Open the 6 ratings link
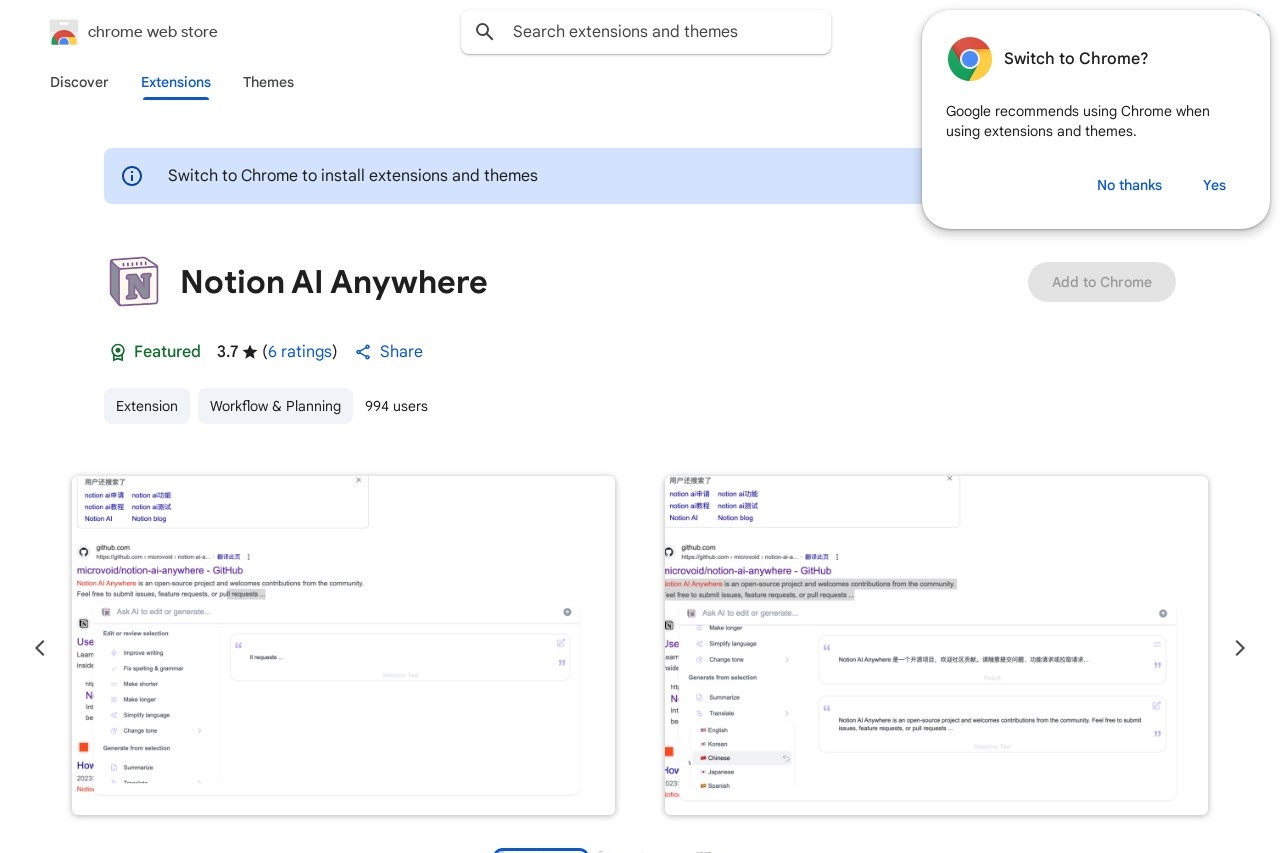This screenshot has height=853, width=1280. [300, 352]
